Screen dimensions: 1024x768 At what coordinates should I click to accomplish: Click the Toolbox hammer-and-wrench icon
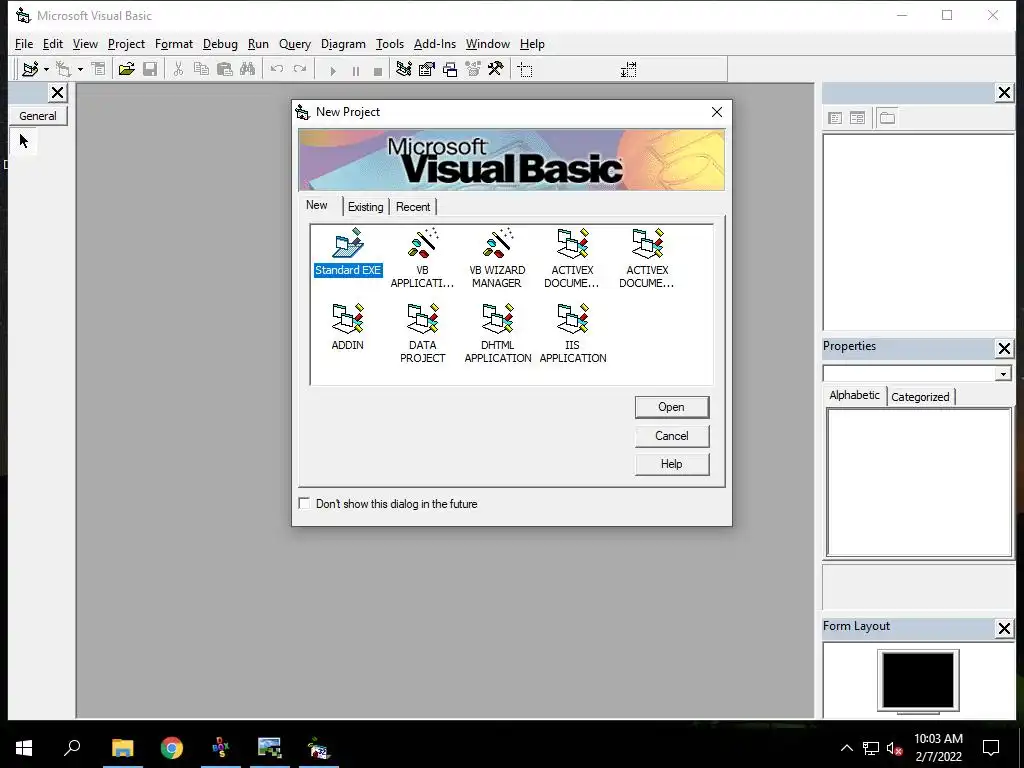[496, 69]
